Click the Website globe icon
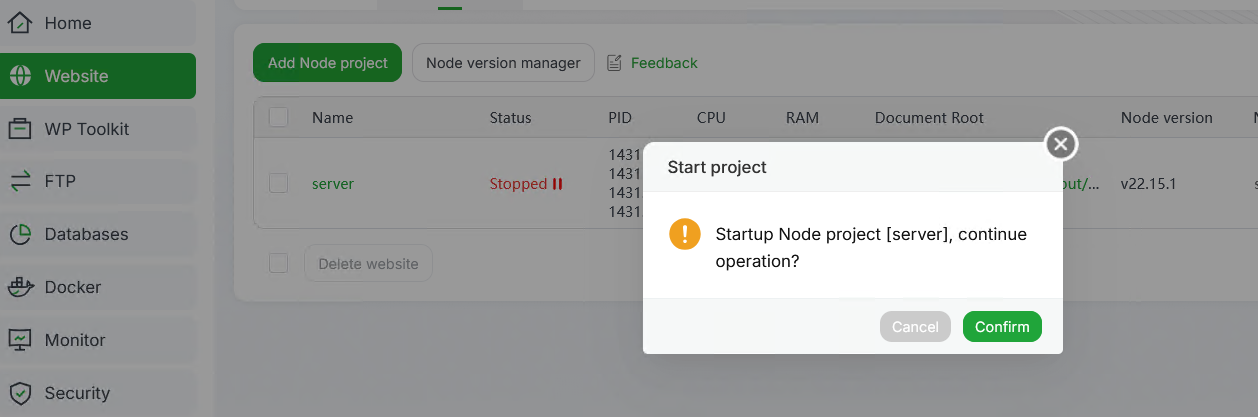Viewport: 1258px width, 417px height. coord(20,76)
